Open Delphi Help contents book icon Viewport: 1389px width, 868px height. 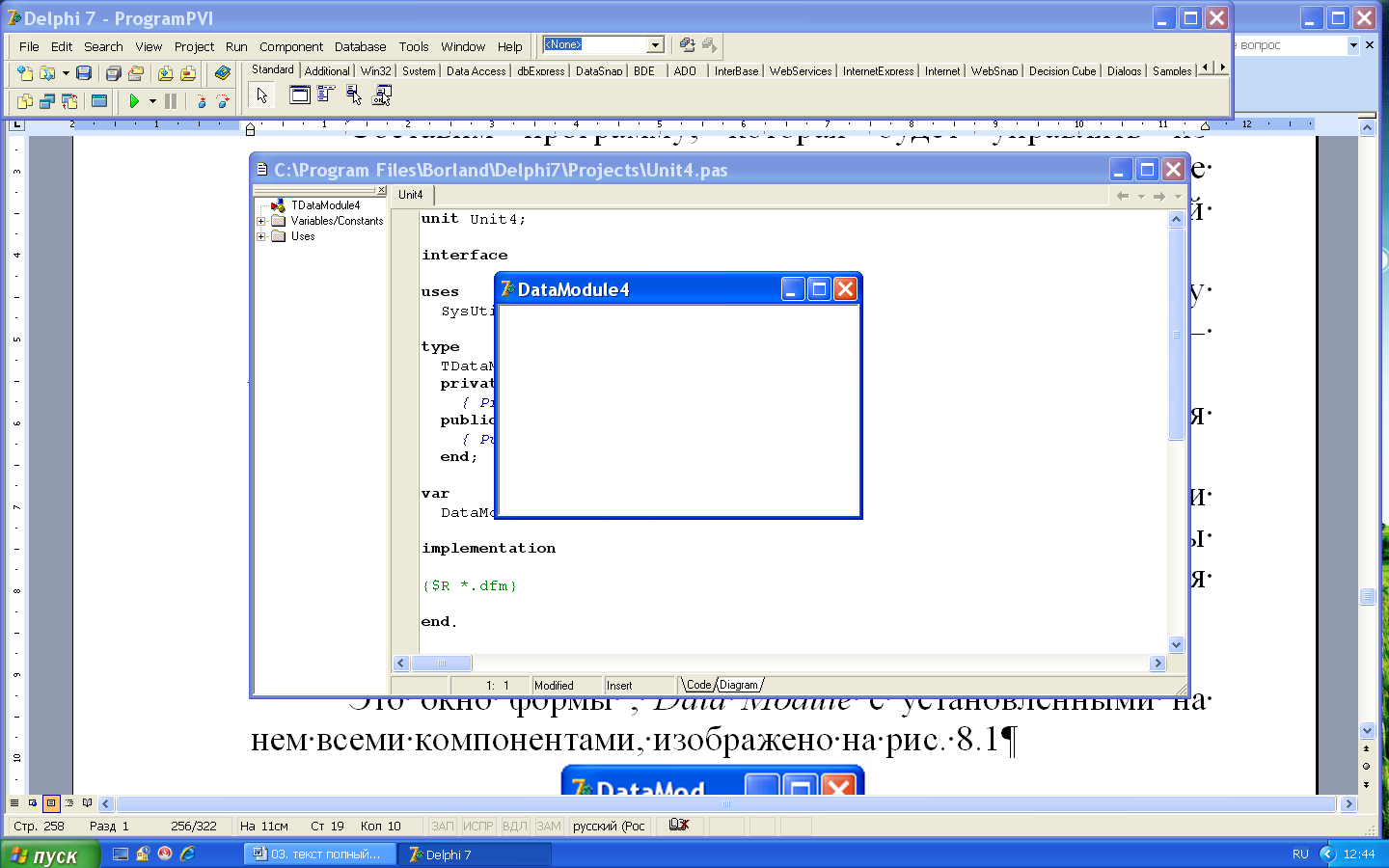coord(223,73)
